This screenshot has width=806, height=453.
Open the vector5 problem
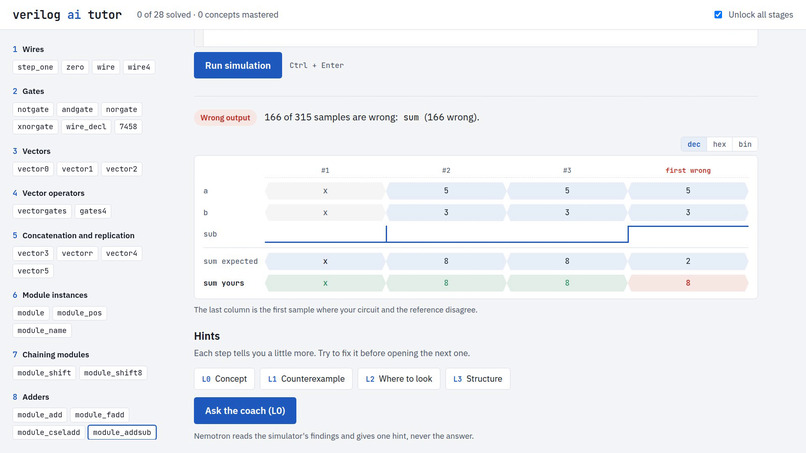point(33,271)
